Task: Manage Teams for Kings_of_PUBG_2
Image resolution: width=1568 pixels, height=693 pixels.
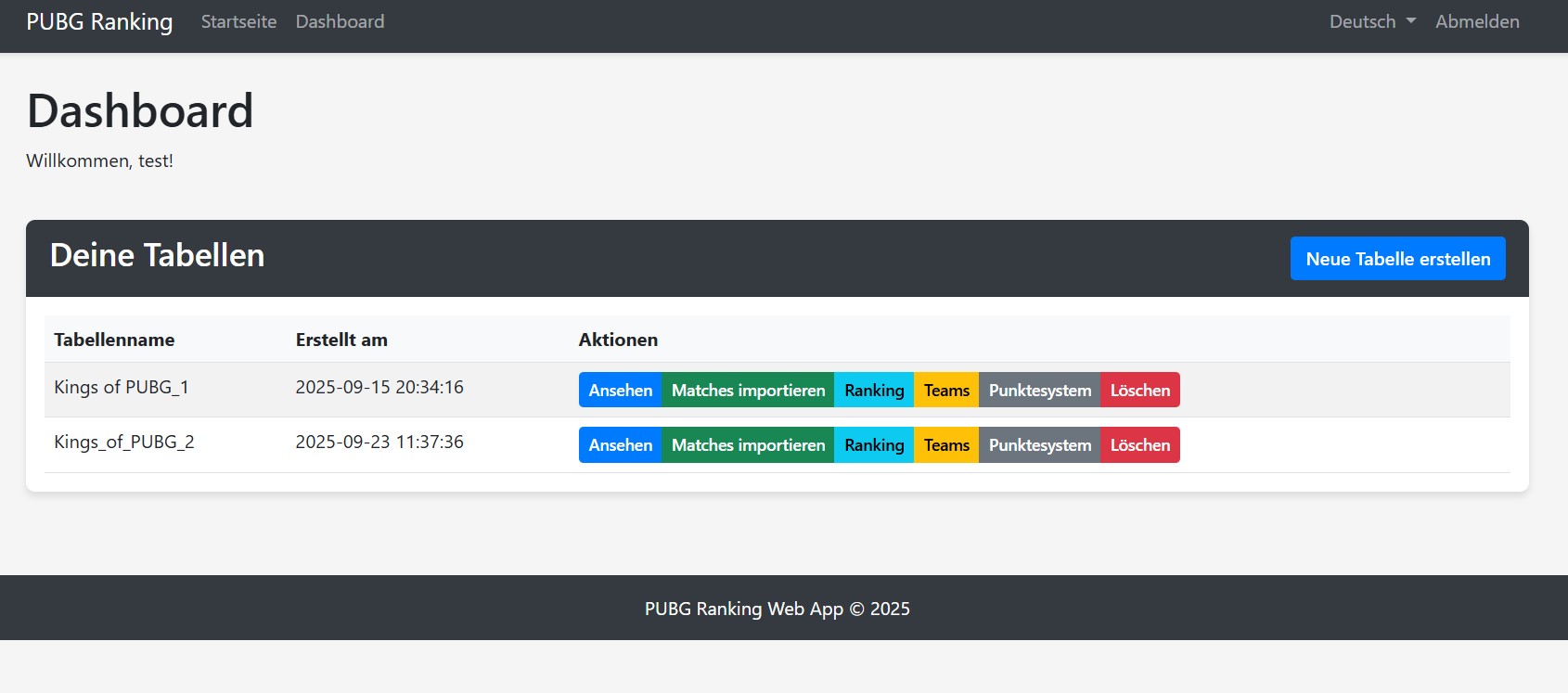Action: click(945, 444)
